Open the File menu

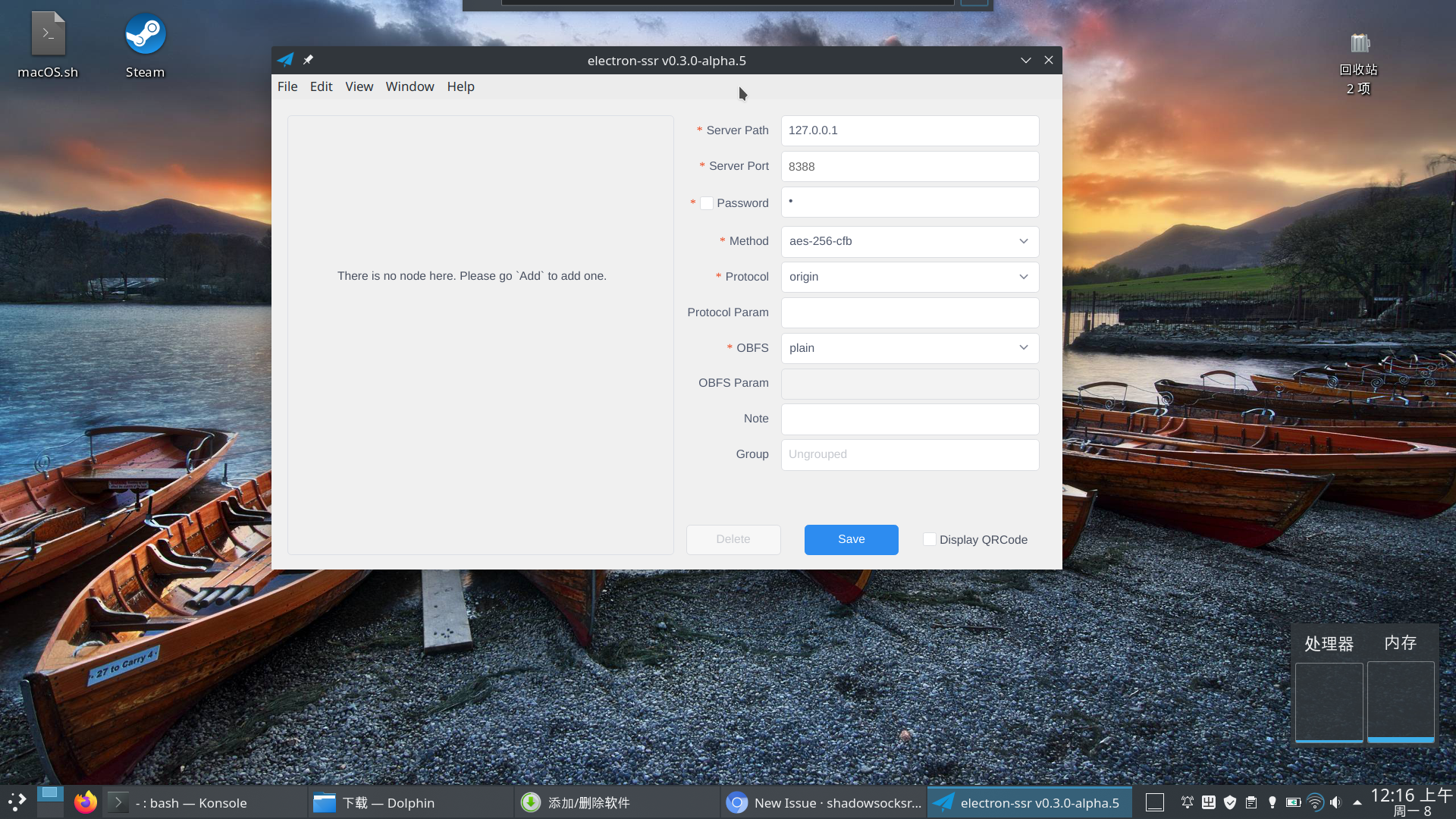click(287, 86)
